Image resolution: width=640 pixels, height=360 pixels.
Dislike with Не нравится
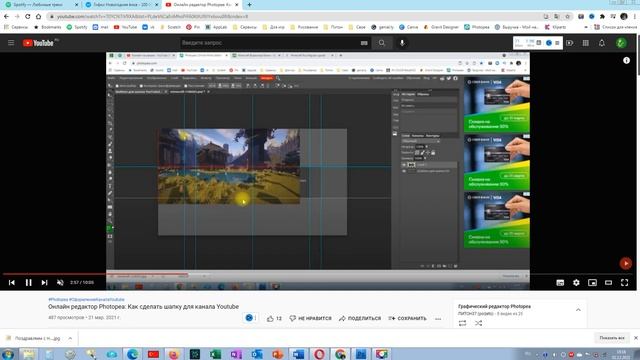(310, 318)
